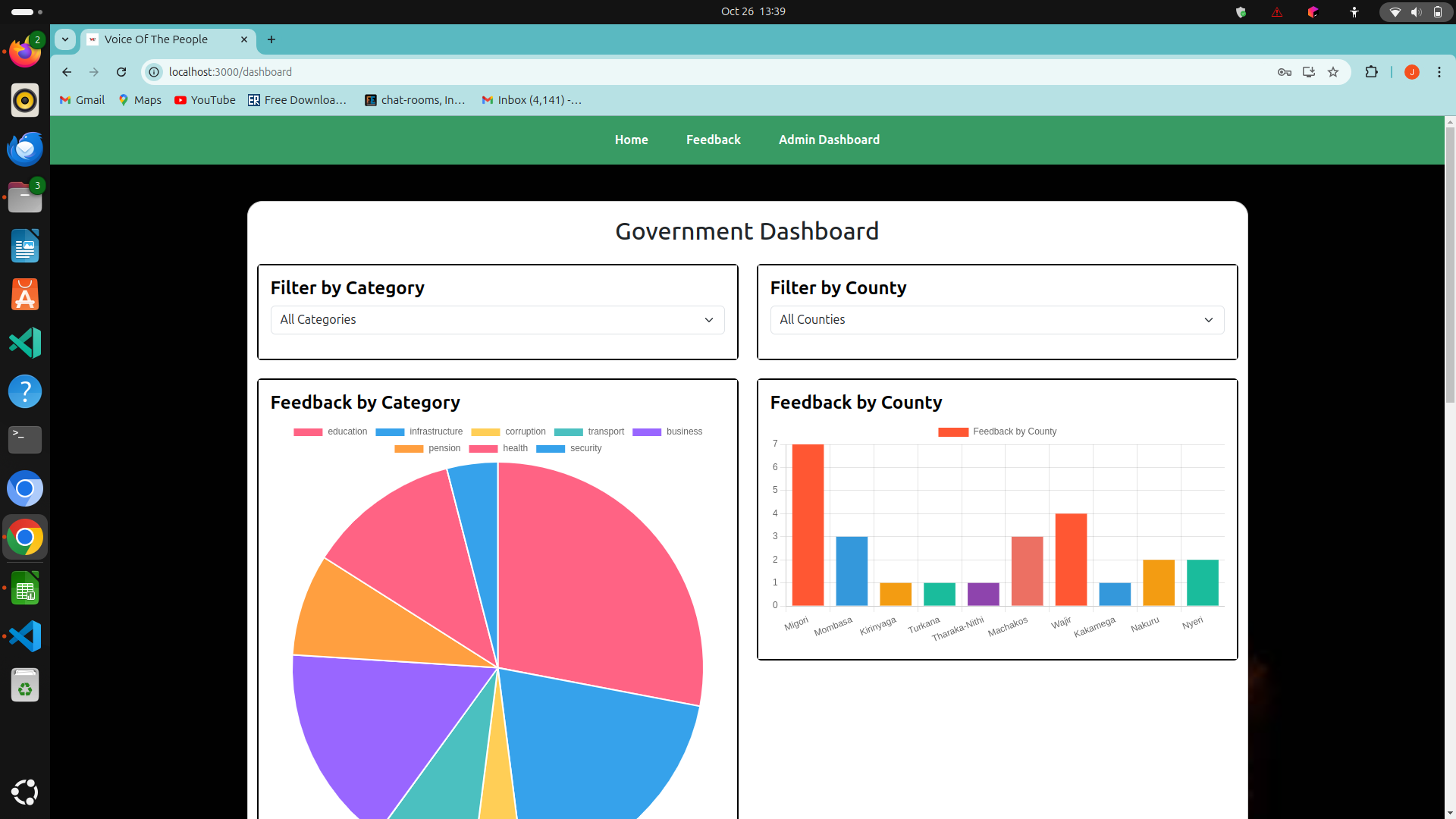Click the Home navigation link
The image size is (1456, 819).
[631, 140]
